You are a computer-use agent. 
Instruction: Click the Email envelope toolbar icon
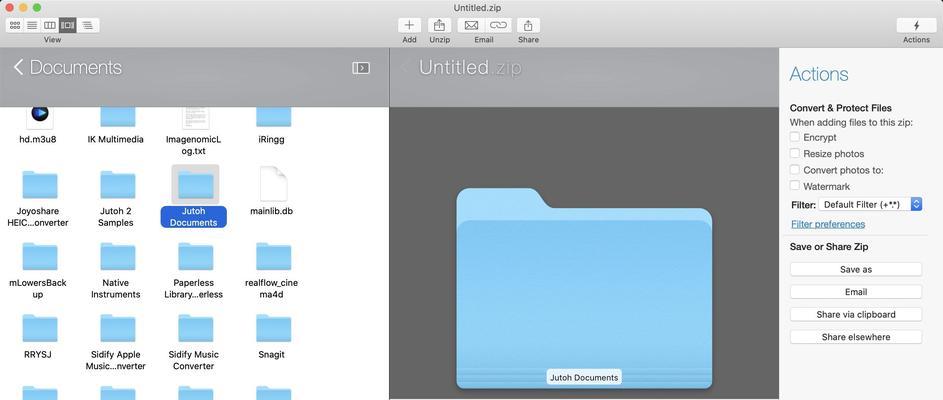[x=472, y=25]
